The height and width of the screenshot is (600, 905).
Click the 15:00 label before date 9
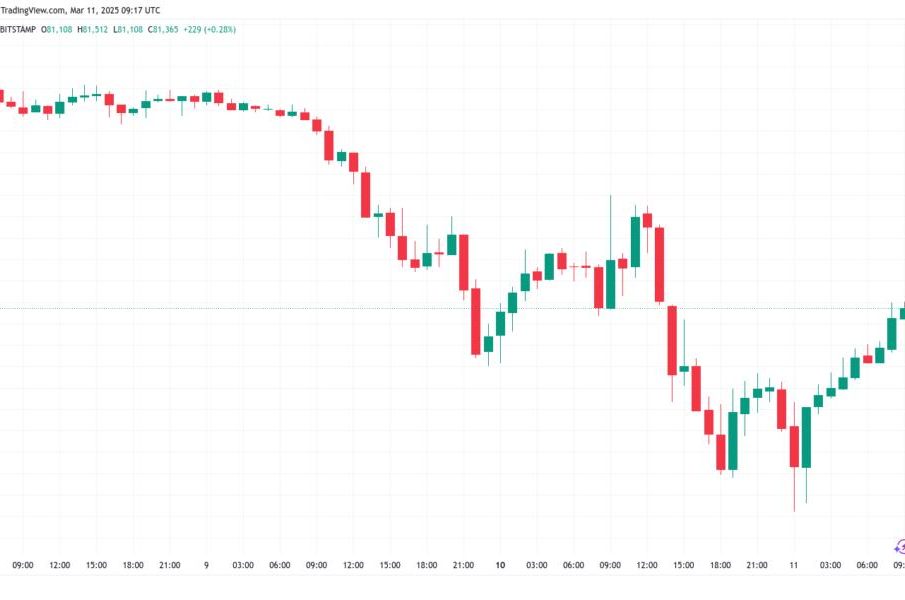click(x=96, y=565)
